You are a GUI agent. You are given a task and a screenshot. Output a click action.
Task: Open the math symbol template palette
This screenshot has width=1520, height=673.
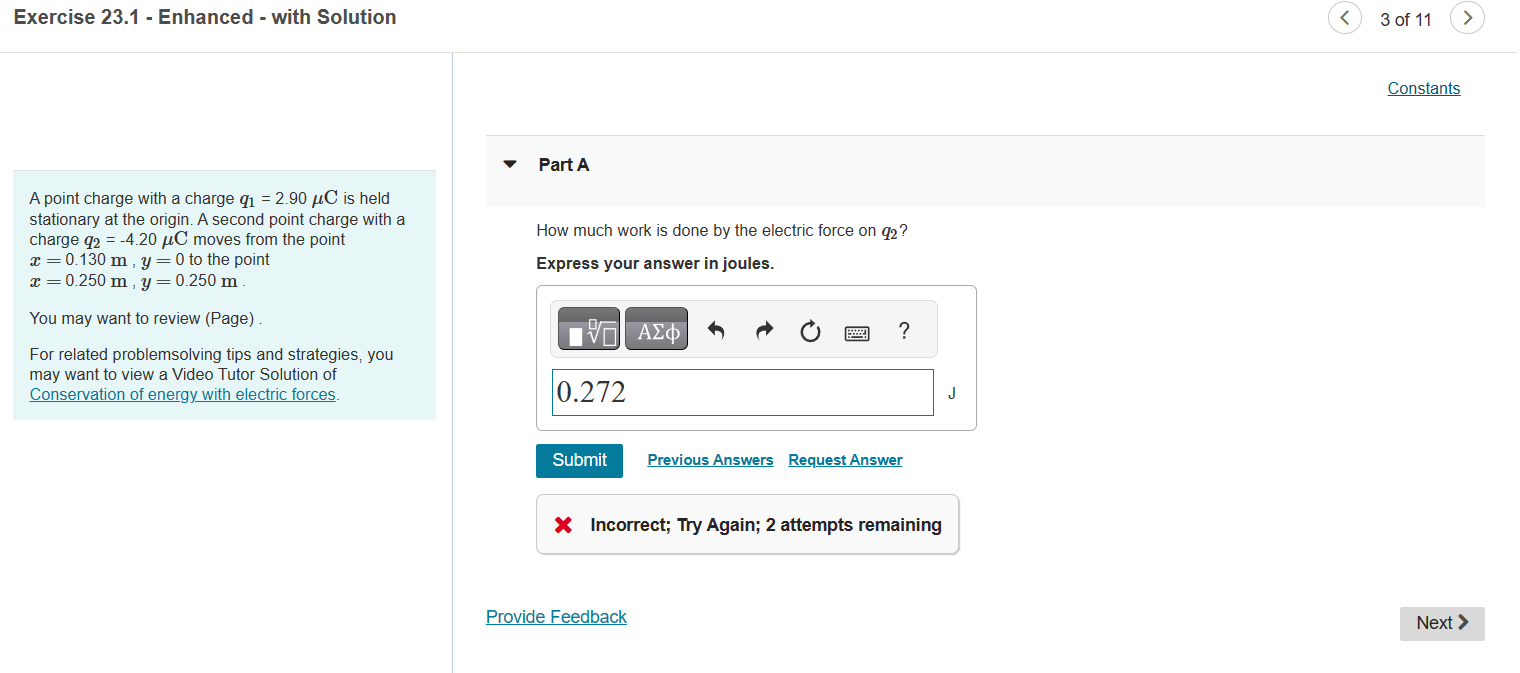click(588, 328)
